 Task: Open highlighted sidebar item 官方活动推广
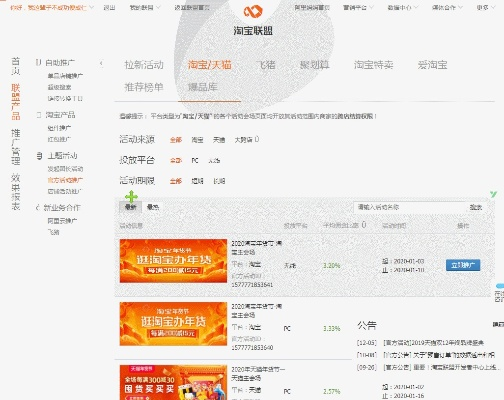(65, 180)
